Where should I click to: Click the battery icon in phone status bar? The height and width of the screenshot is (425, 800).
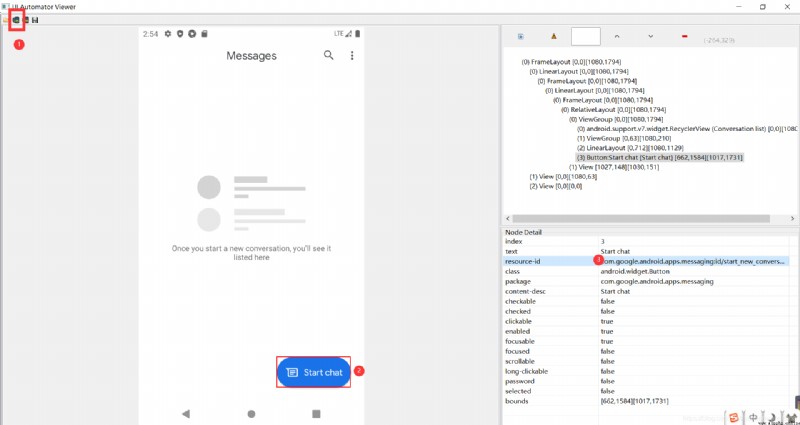(x=357, y=34)
